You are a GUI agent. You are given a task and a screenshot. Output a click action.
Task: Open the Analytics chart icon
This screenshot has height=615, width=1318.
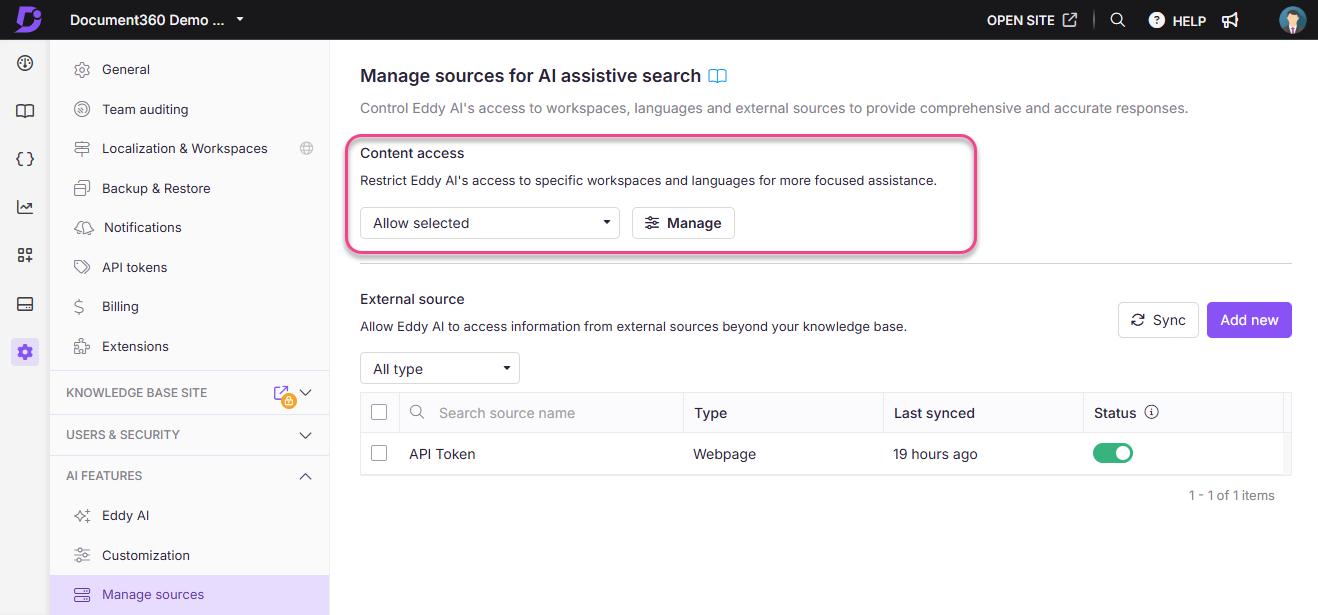click(25, 207)
